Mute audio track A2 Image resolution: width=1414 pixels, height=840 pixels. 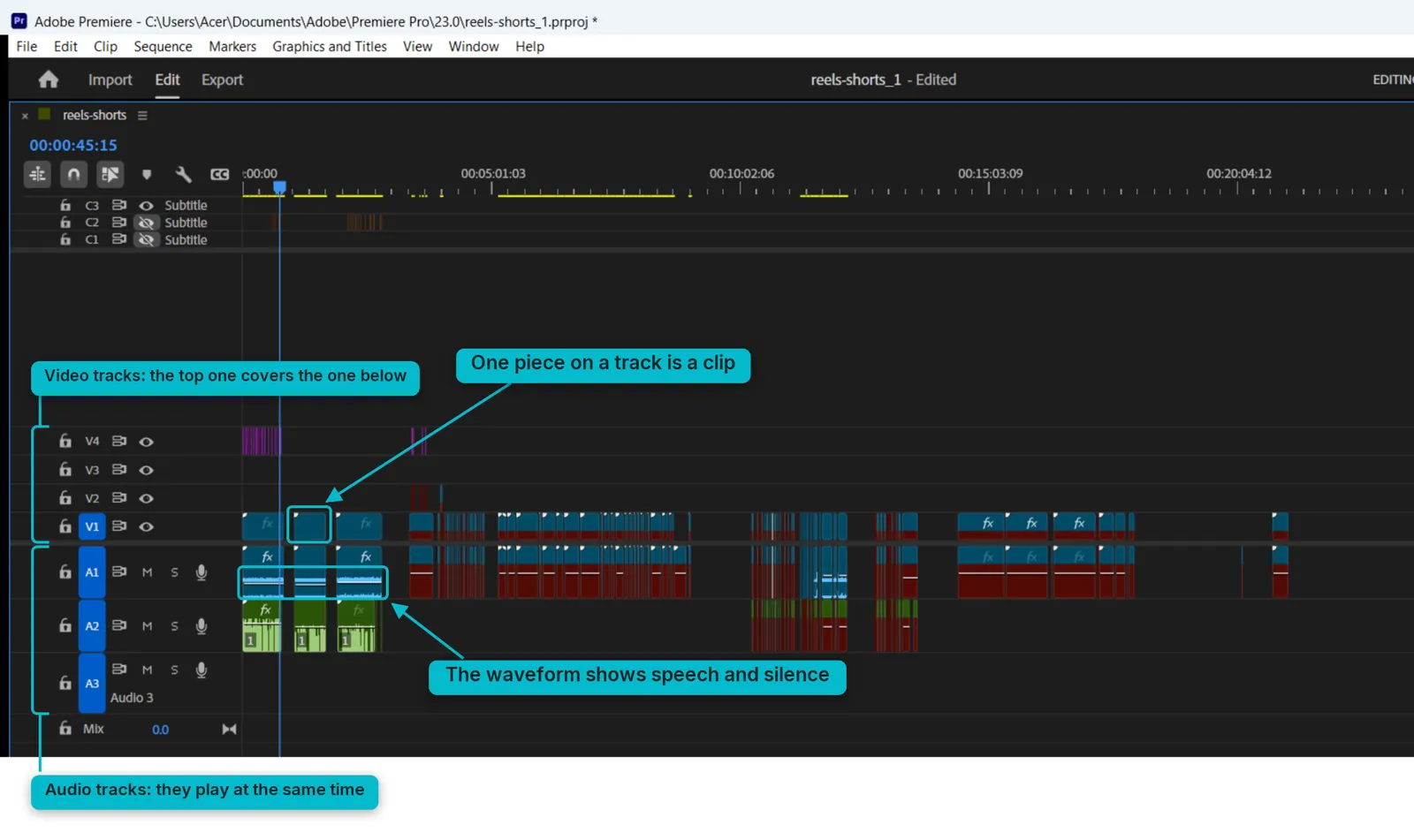tap(148, 626)
